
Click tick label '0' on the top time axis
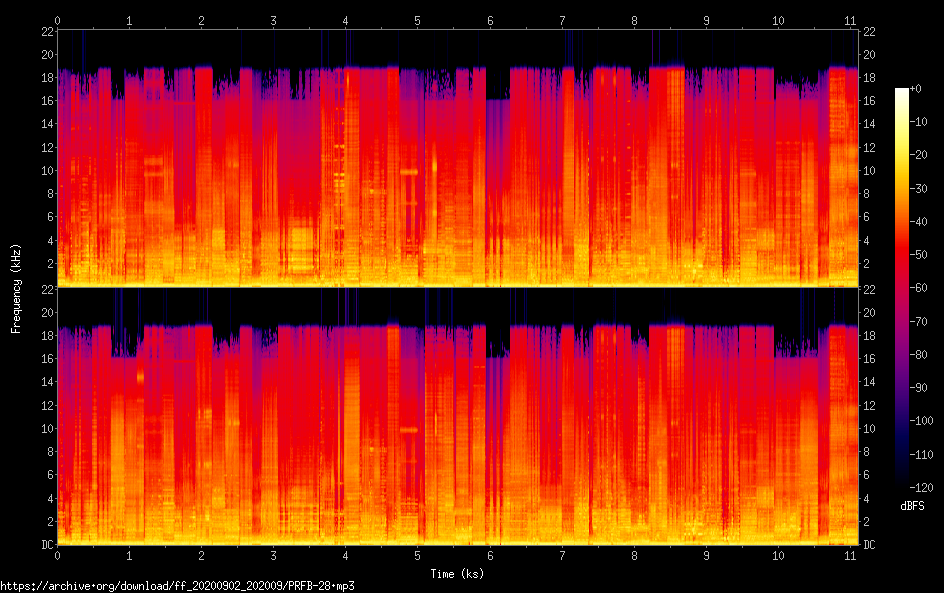click(57, 21)
